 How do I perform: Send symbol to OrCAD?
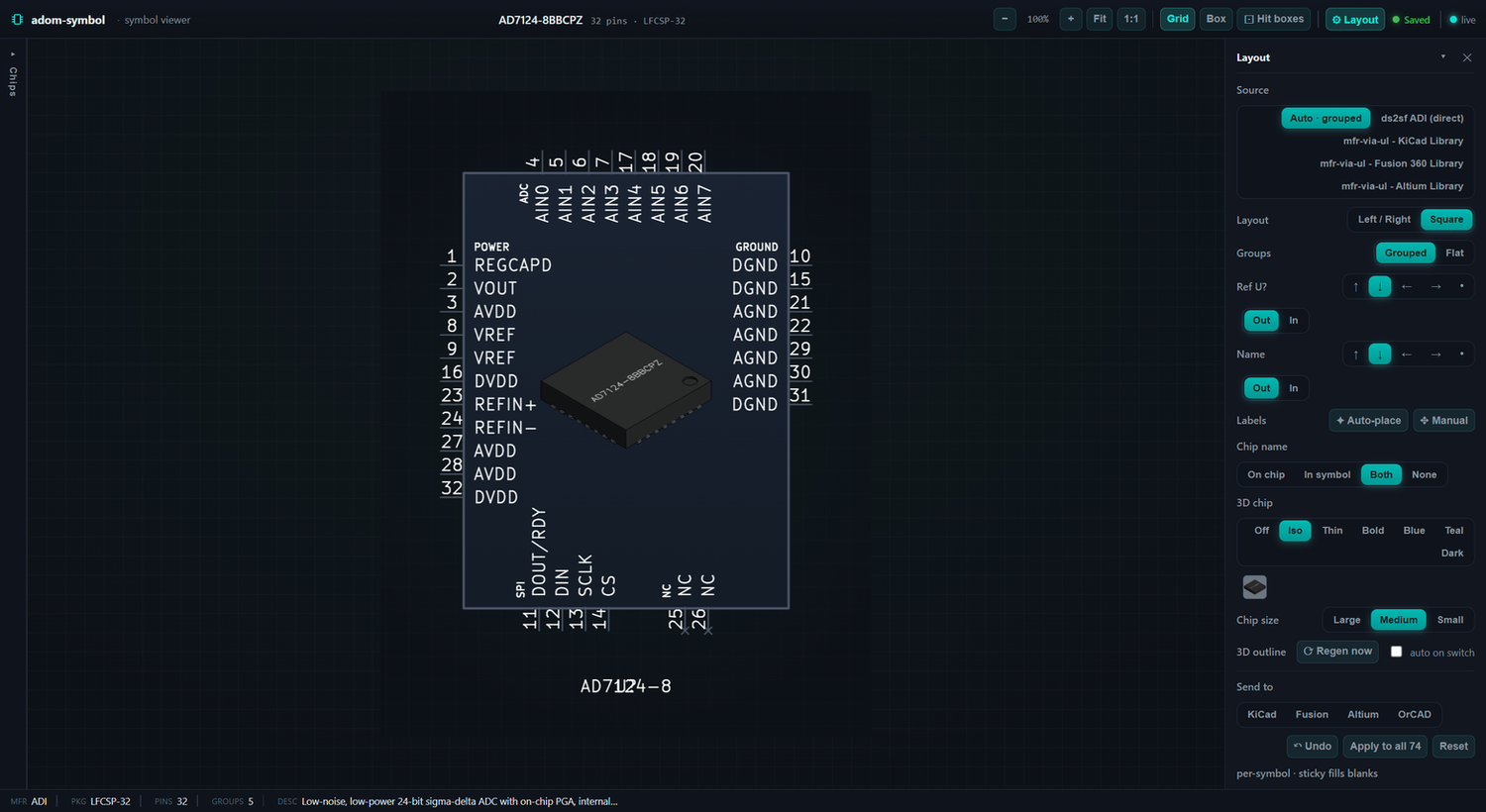click(x=1415, y=715)
